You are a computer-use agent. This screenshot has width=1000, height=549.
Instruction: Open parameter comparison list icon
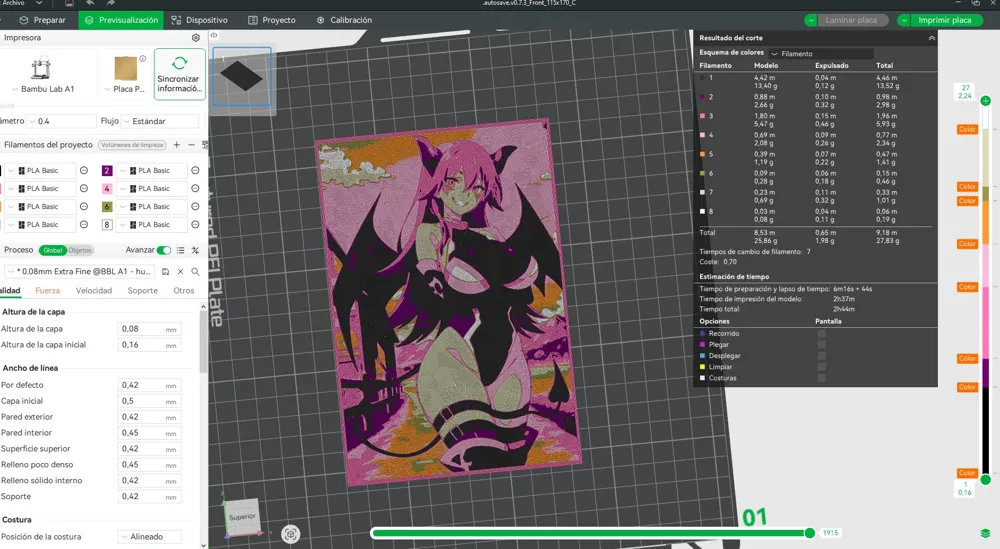(180, 250)
